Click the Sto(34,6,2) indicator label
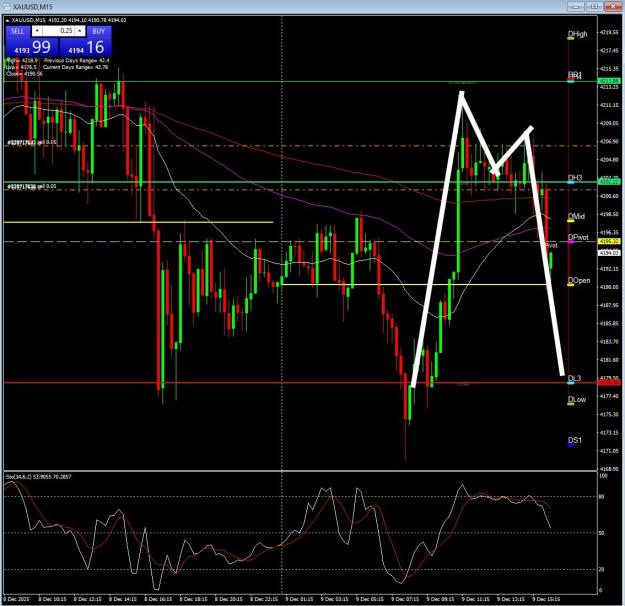 pyautogui.click(x=38, y=477)
